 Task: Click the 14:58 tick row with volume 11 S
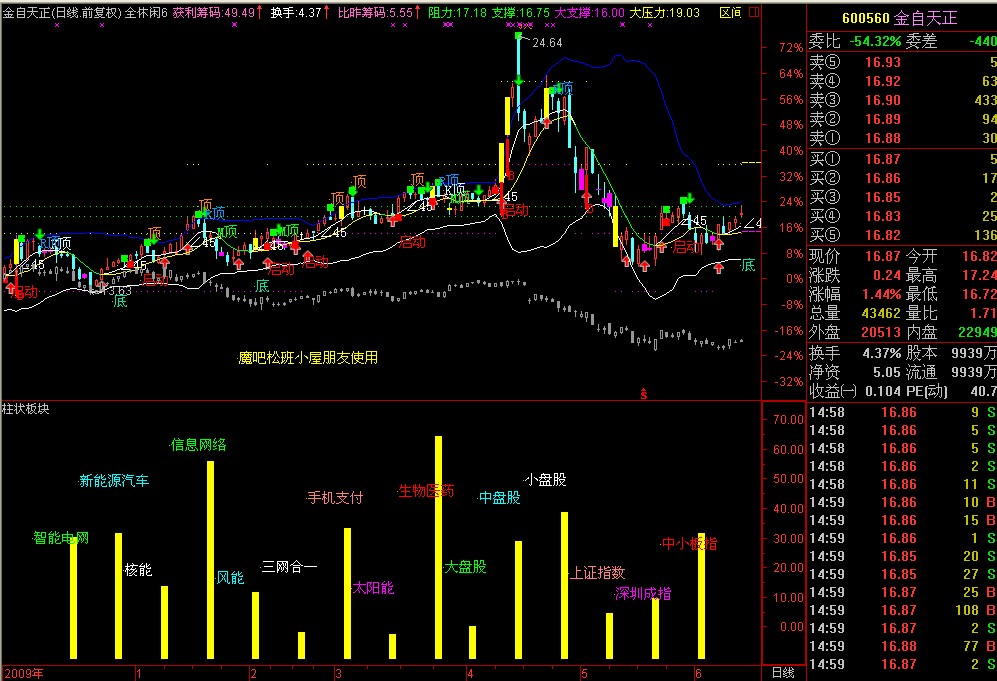pos(902,484)
